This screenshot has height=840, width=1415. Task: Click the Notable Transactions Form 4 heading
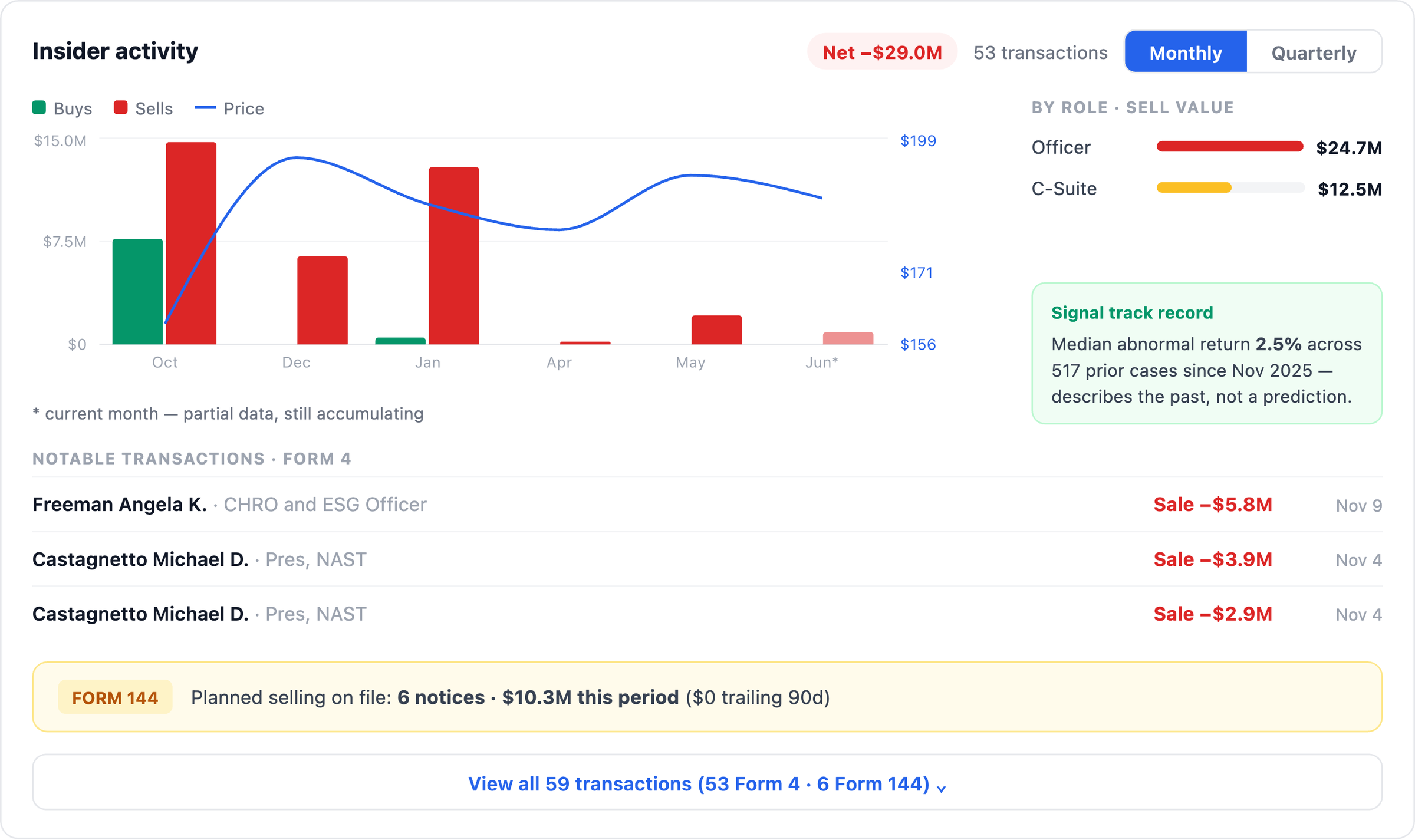pyautogui.click(x=192, y=459)
